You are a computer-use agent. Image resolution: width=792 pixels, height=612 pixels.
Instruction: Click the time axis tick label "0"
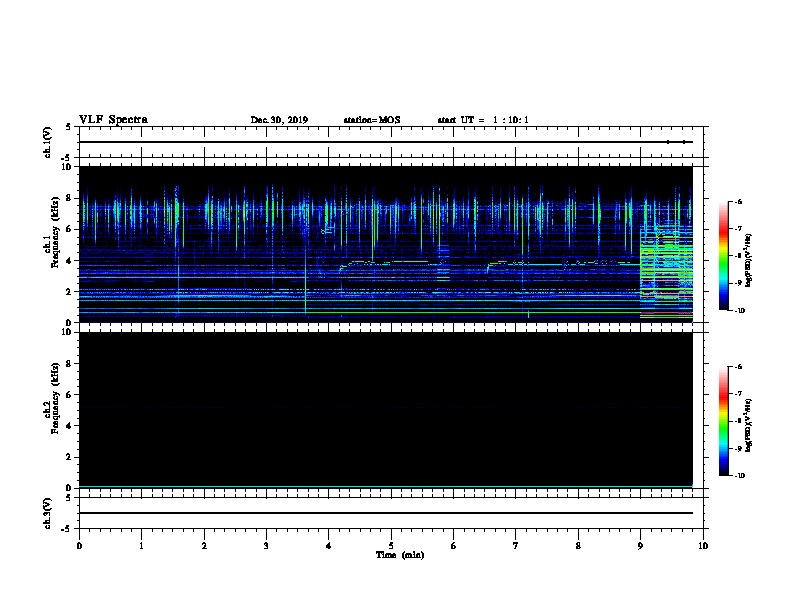coord(79,546)
